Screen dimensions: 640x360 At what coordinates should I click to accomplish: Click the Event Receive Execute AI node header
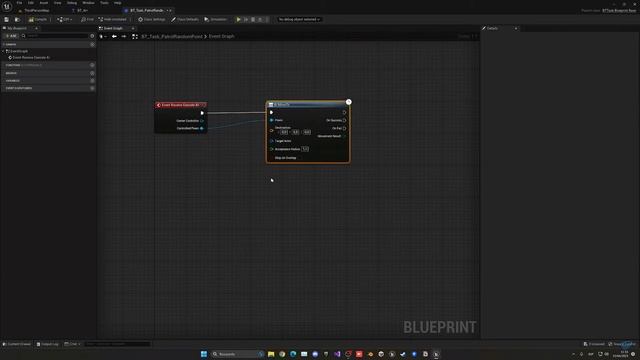tap(180, 105)
